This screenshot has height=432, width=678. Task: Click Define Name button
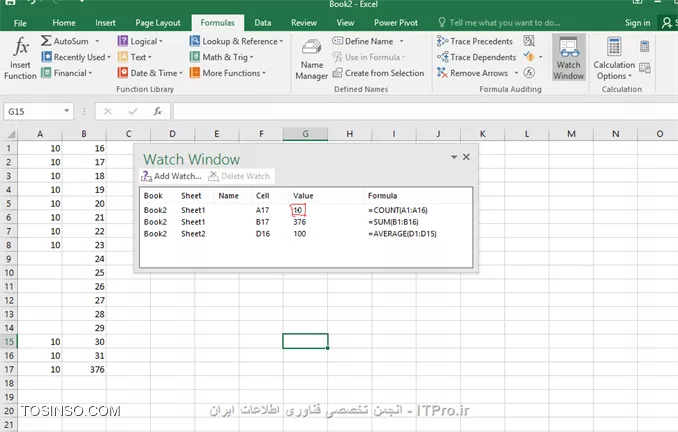[363, 41]
